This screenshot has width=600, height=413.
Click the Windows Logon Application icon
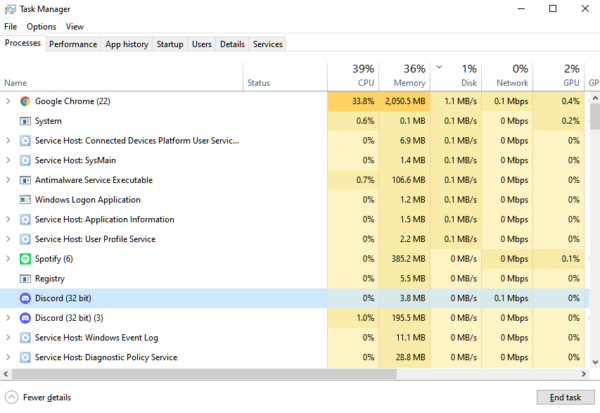point(26,199)
